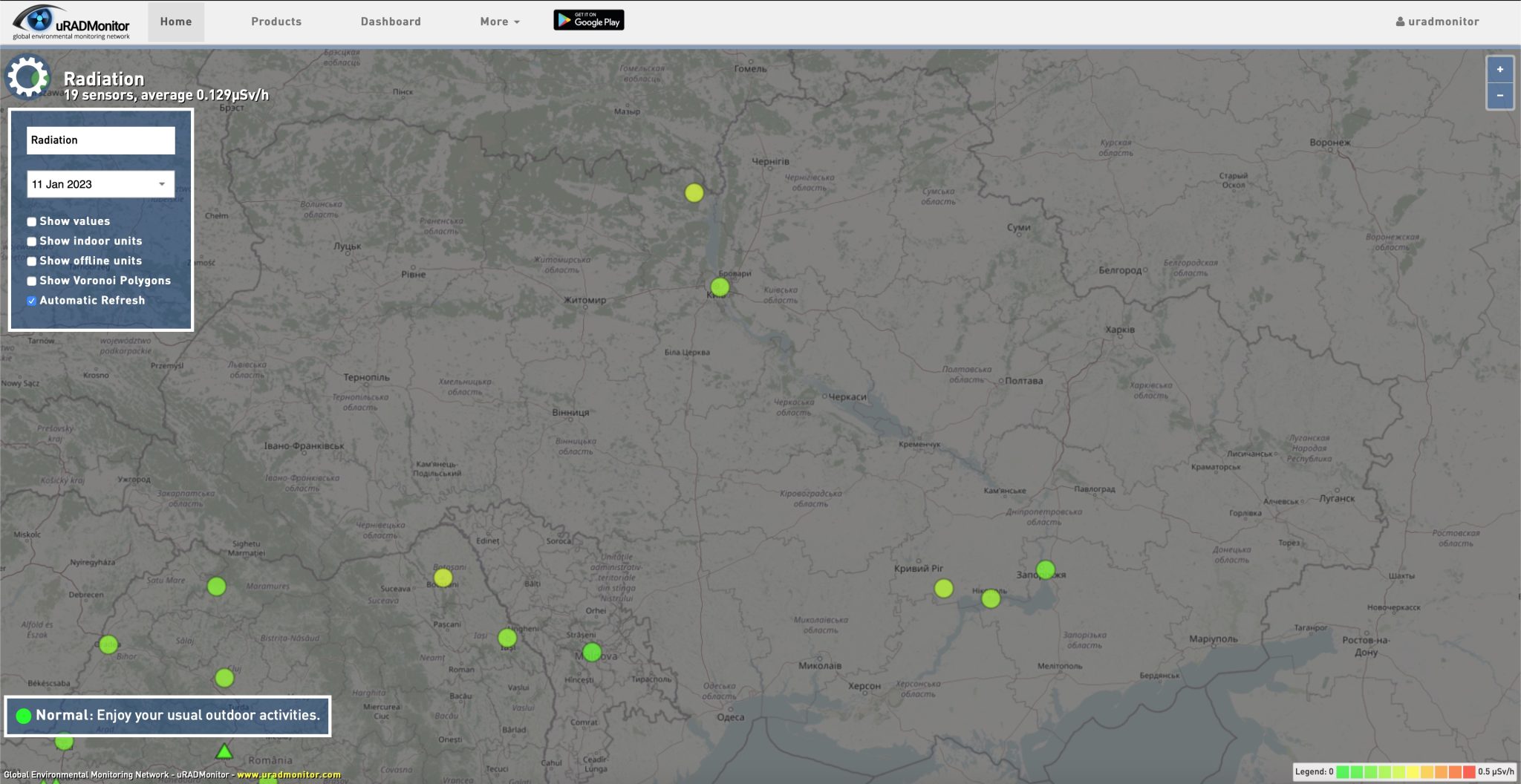This screenshot has width=1521, height=784.
Task: Open the Products page
Action: (x=276, y=22)
